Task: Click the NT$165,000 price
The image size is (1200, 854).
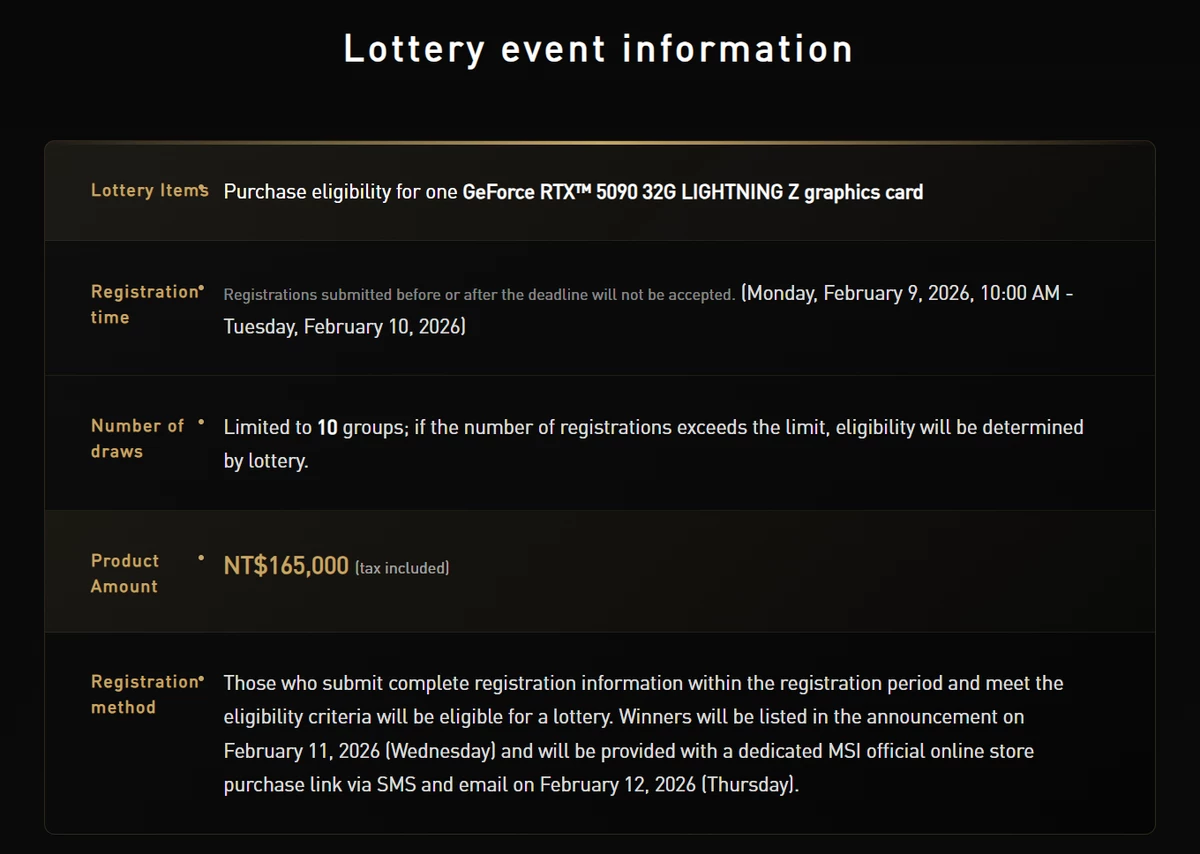Action: click(286, 566)
